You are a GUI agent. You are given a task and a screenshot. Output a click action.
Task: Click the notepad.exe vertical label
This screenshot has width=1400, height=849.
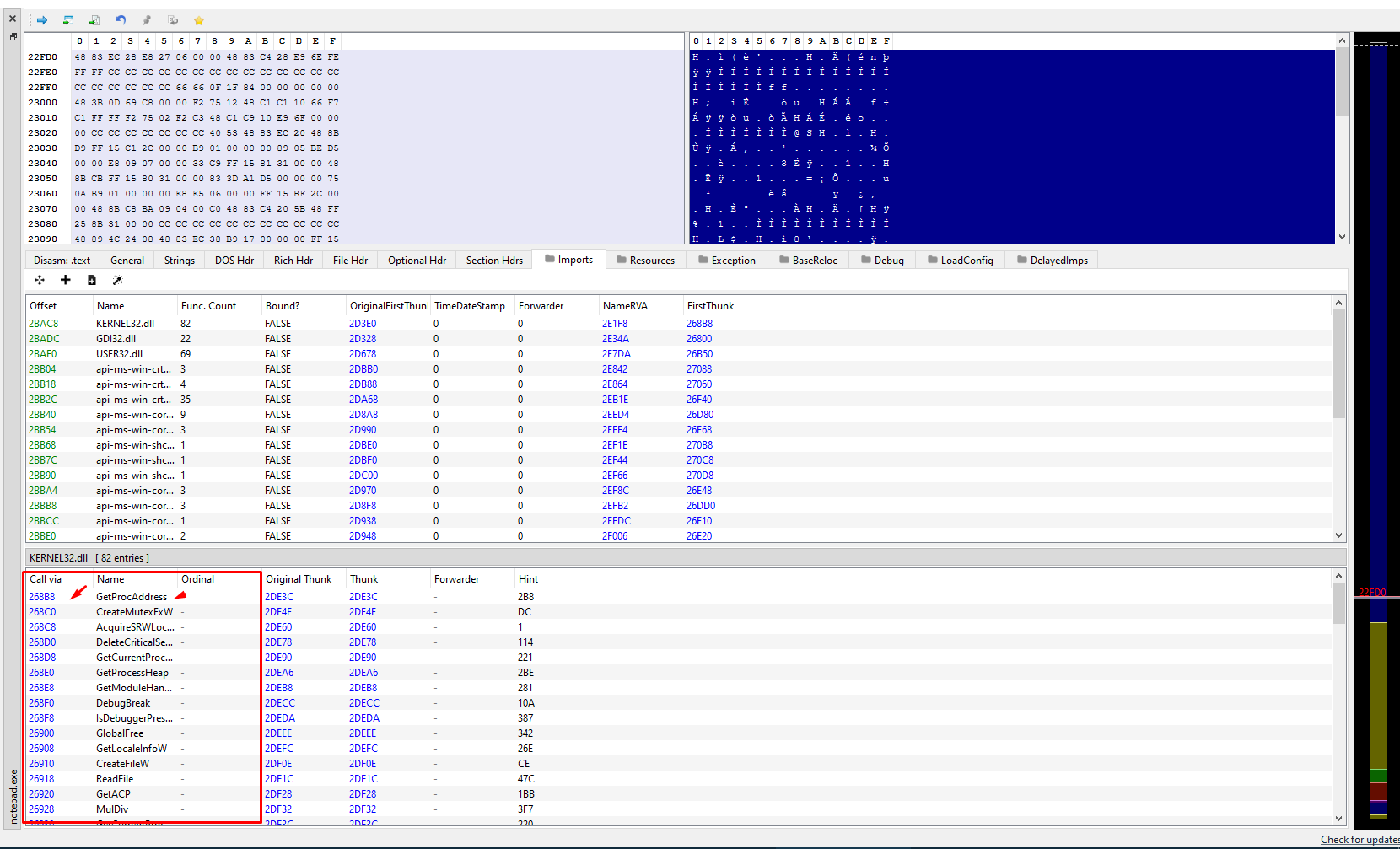13,796
